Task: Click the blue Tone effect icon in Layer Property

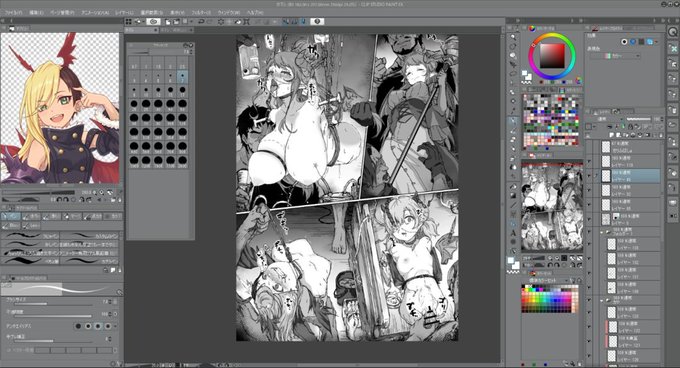Action: coord(633,42)
